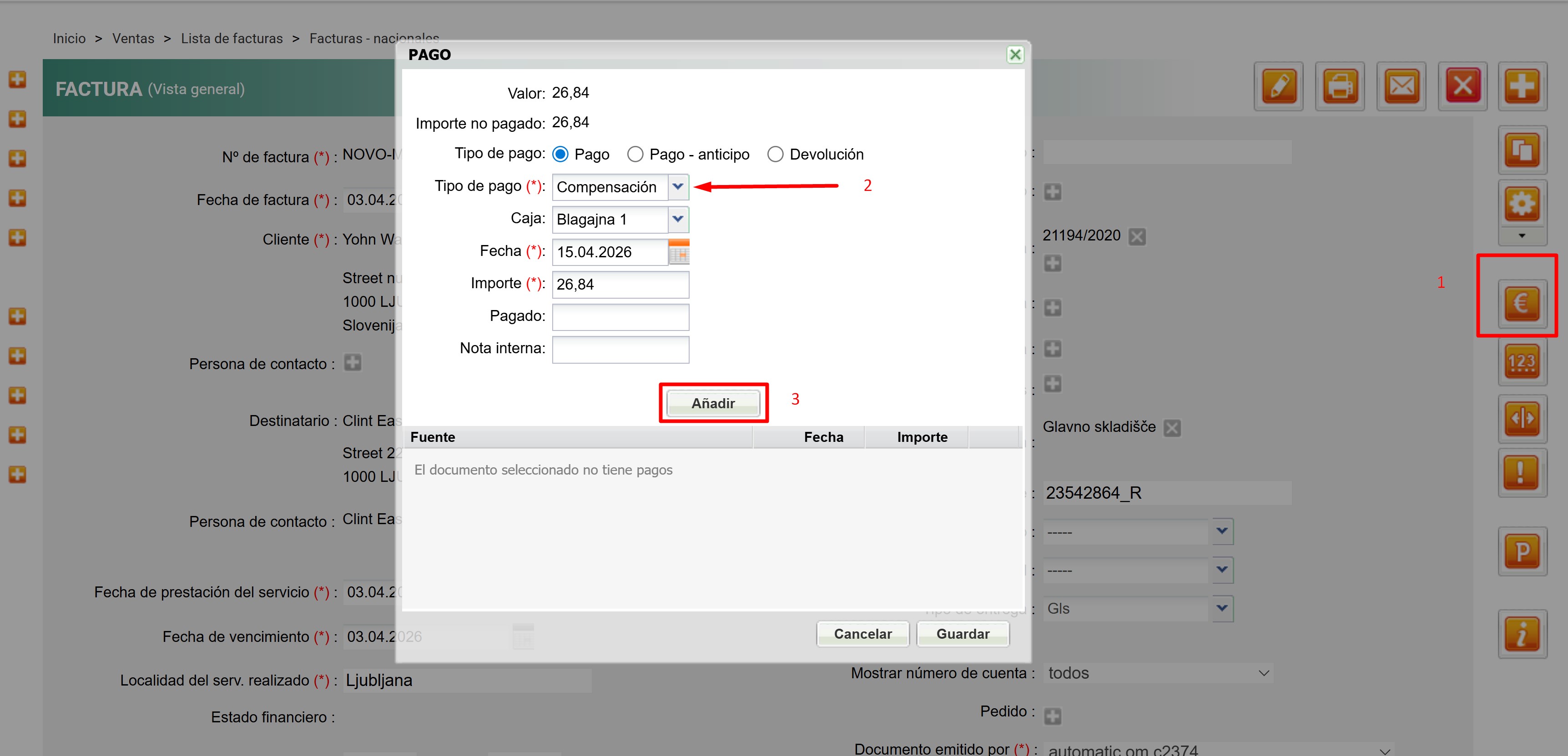Open the Caja Blagajna 1 dropdown
1568x756 pixels.
click(x=678, y=219)
